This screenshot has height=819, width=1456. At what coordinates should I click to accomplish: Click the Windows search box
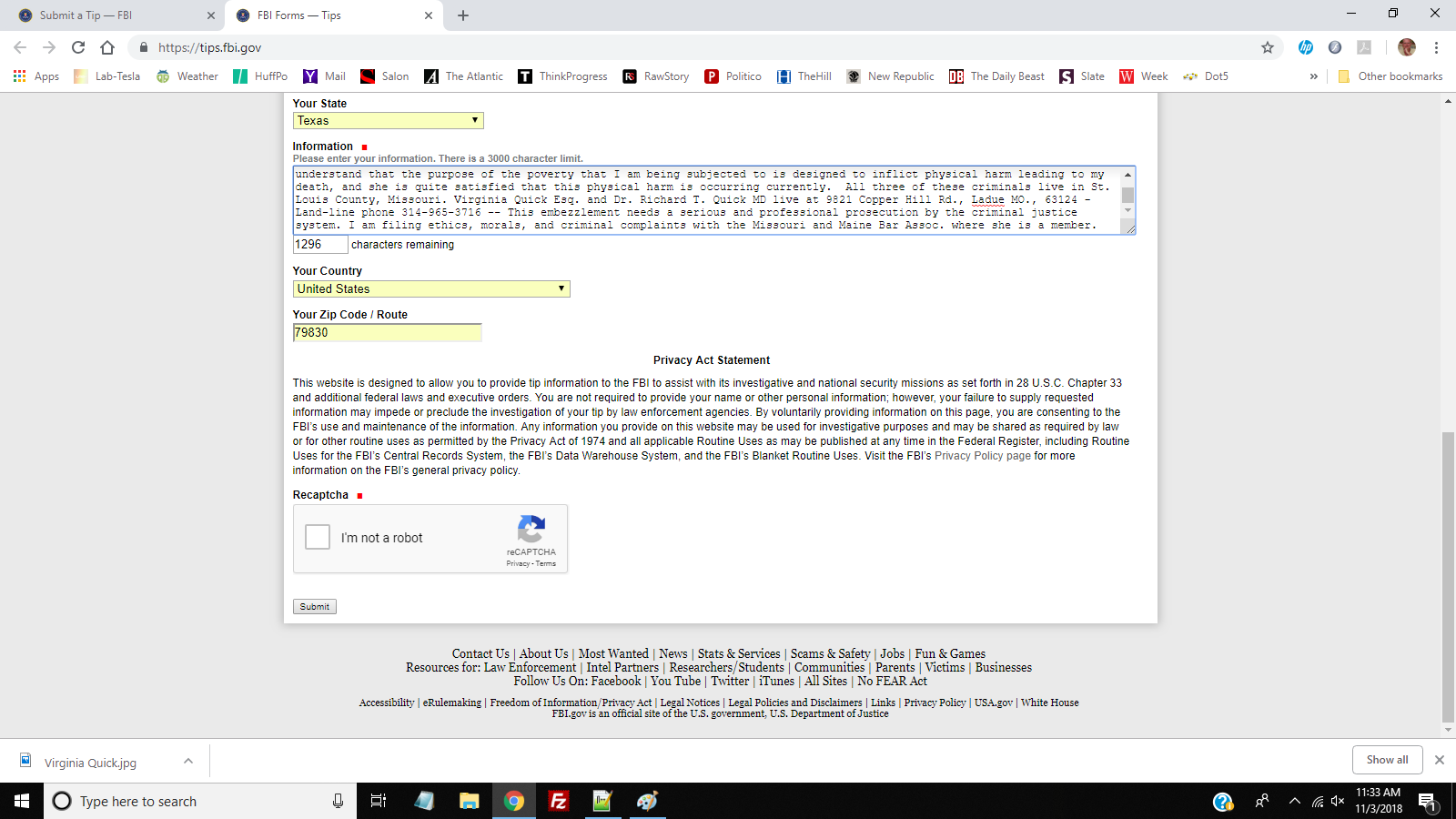200,801
